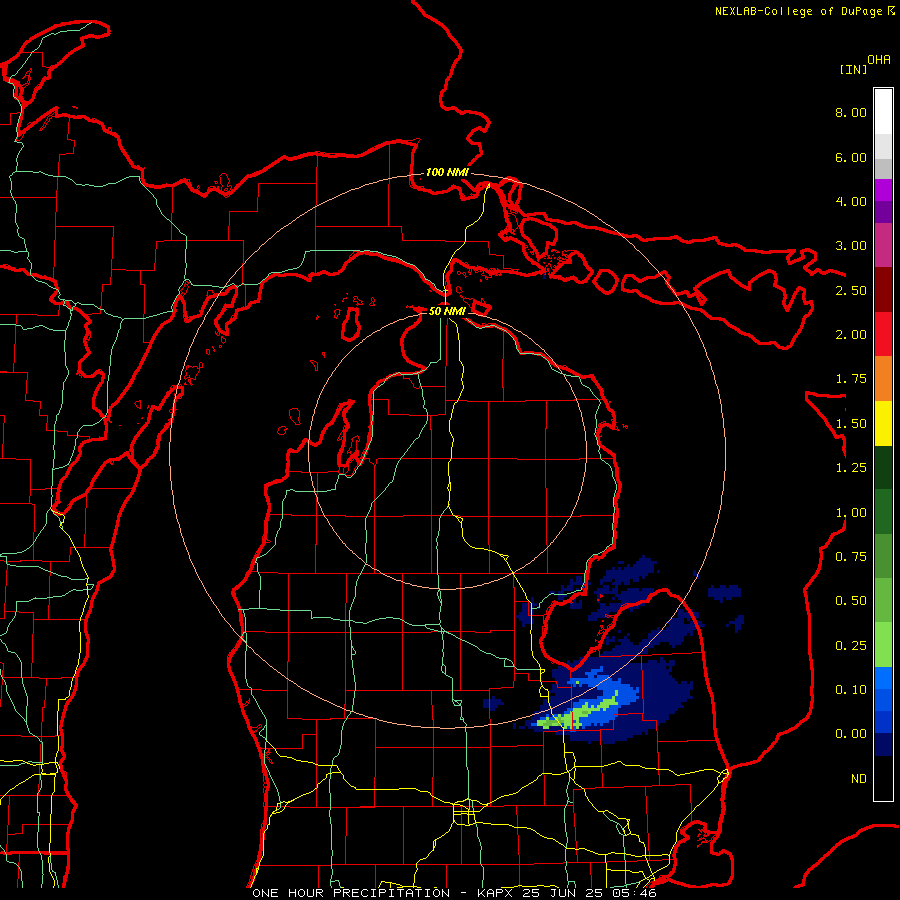The width and height of the screenshot is (900, 900).
Task: Click the OHA product label above legend
Action: pyautogui.click(x=879, y=60)
